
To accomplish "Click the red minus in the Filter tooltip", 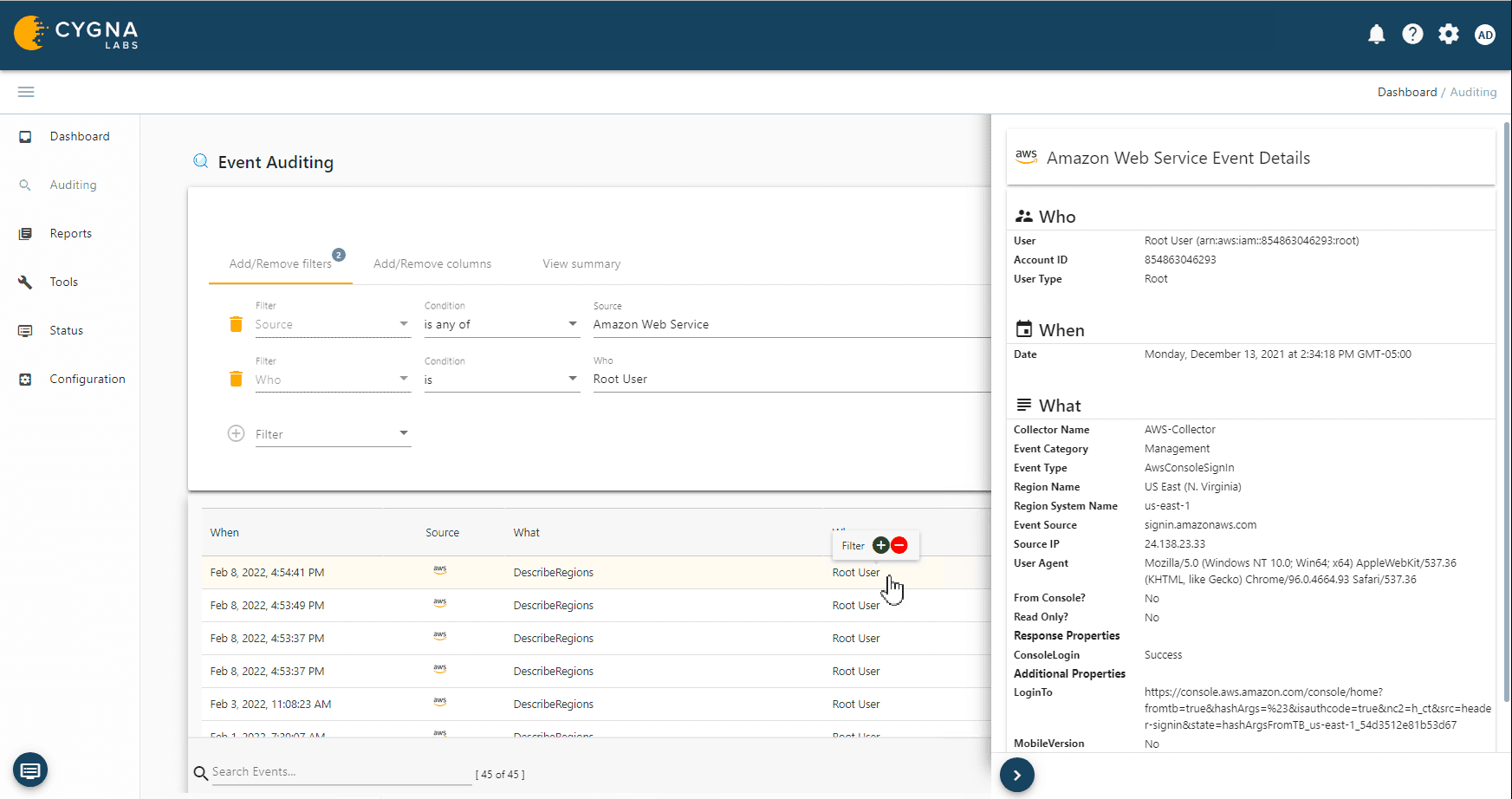I will click(899, 545).
